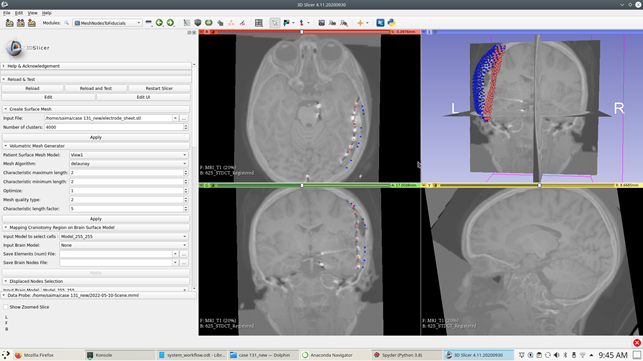Click the green slice view pin icon
643x361 pixels.
[202, 185]
